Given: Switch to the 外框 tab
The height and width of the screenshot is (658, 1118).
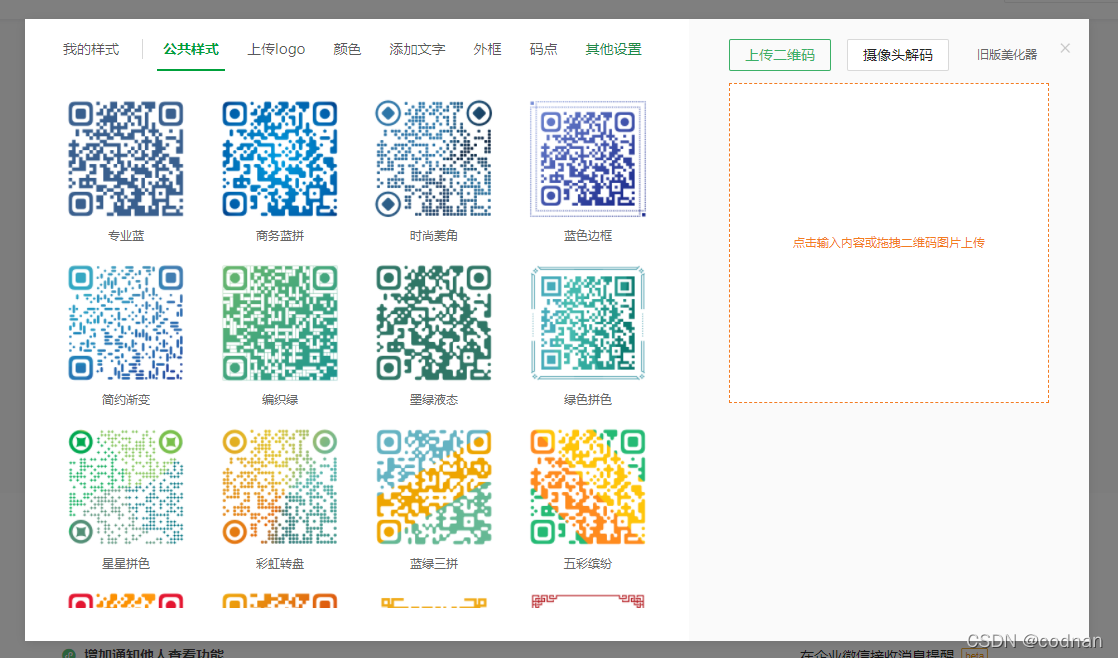Looking at the screenshot, I should pos(487,49).
